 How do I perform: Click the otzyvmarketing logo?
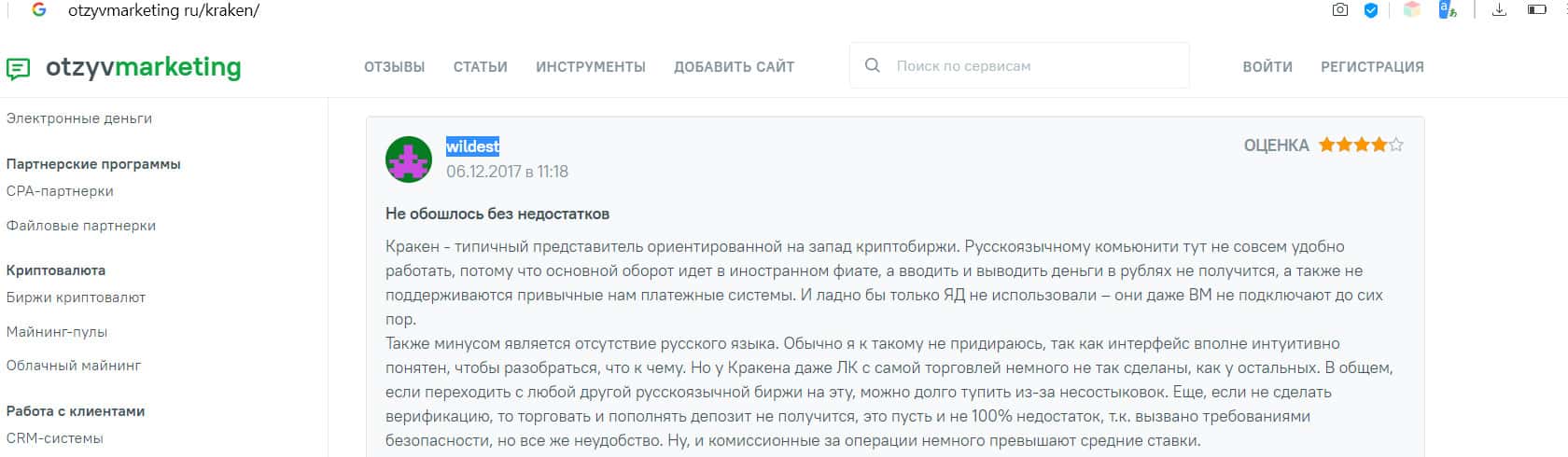coord(124,67)
